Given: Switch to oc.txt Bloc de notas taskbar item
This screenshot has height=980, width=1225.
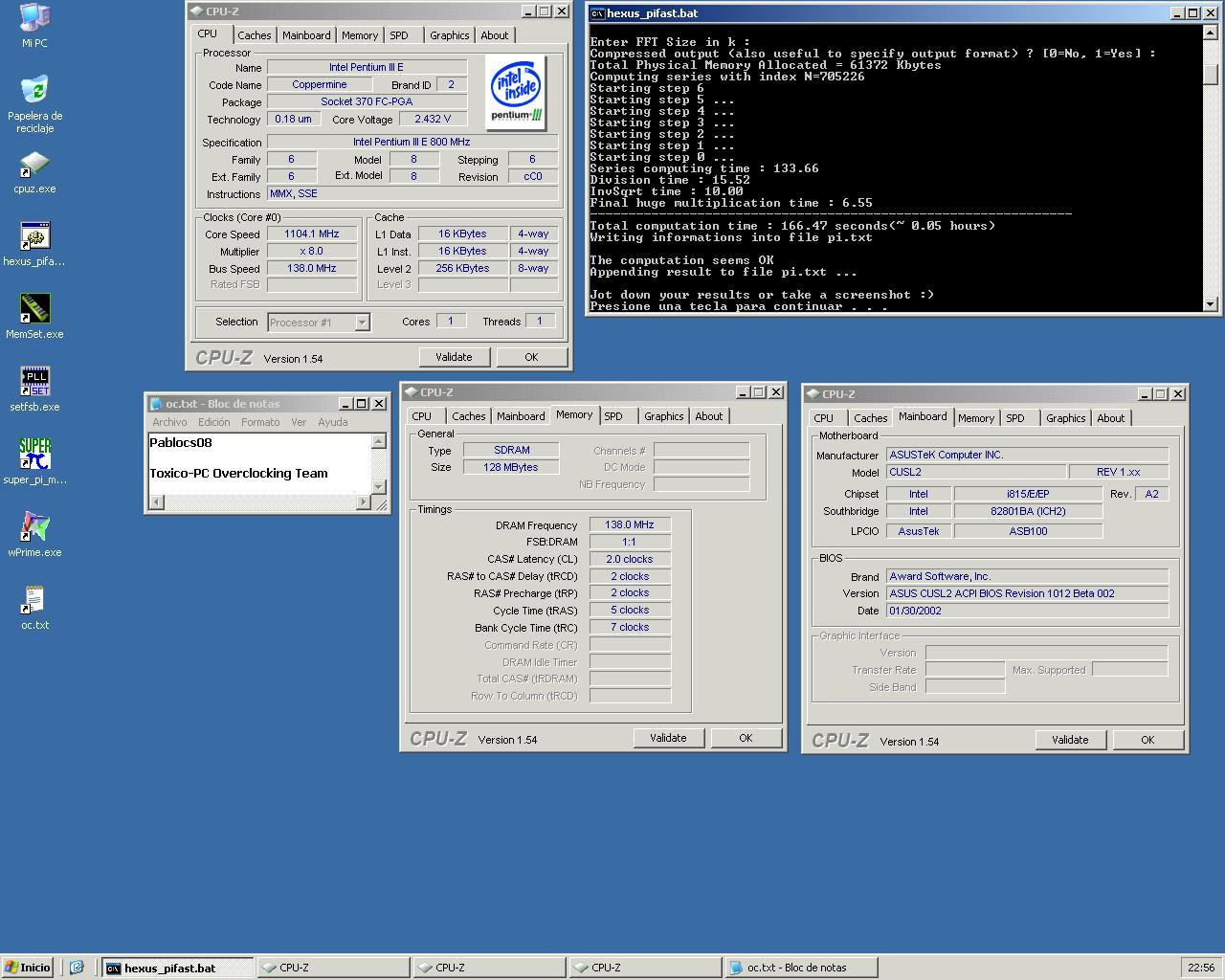Looking at the screenshot, I should pyautogui.click(x=800, y=968).
